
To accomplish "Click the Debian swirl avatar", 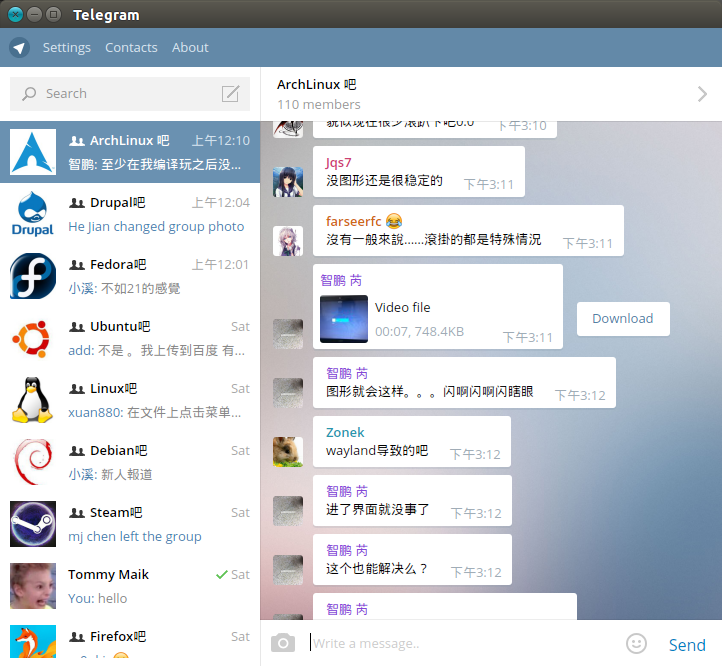I will (x=33, y=462).
